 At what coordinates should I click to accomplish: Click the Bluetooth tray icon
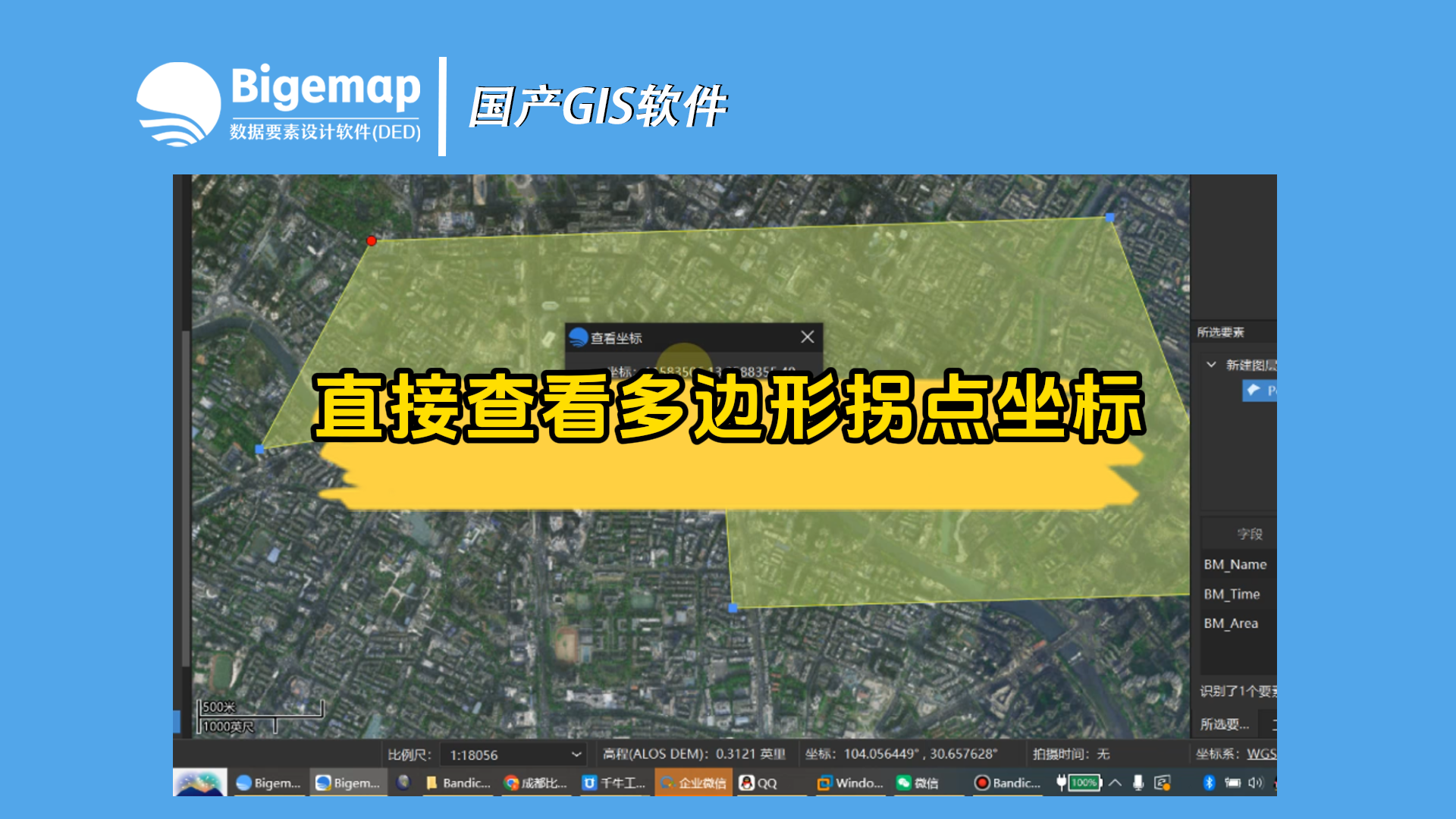pos(1209,783)
